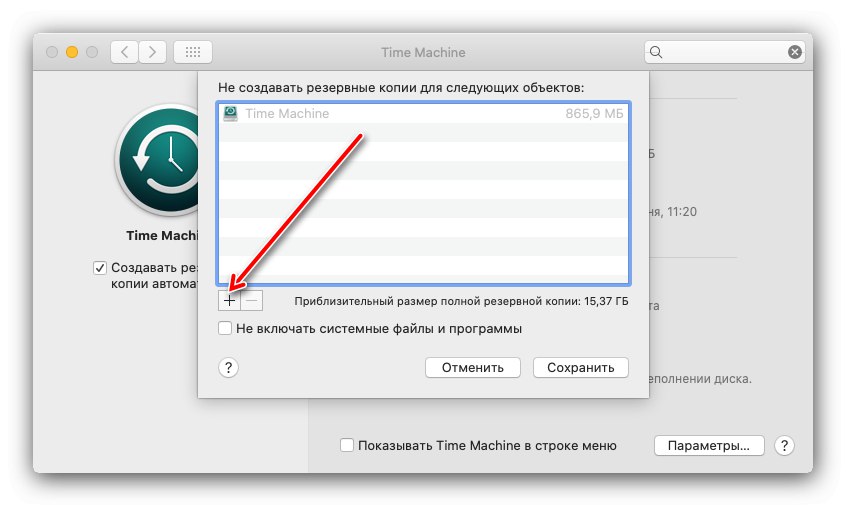Click the yellow minimize window button

tap(72, 52)
